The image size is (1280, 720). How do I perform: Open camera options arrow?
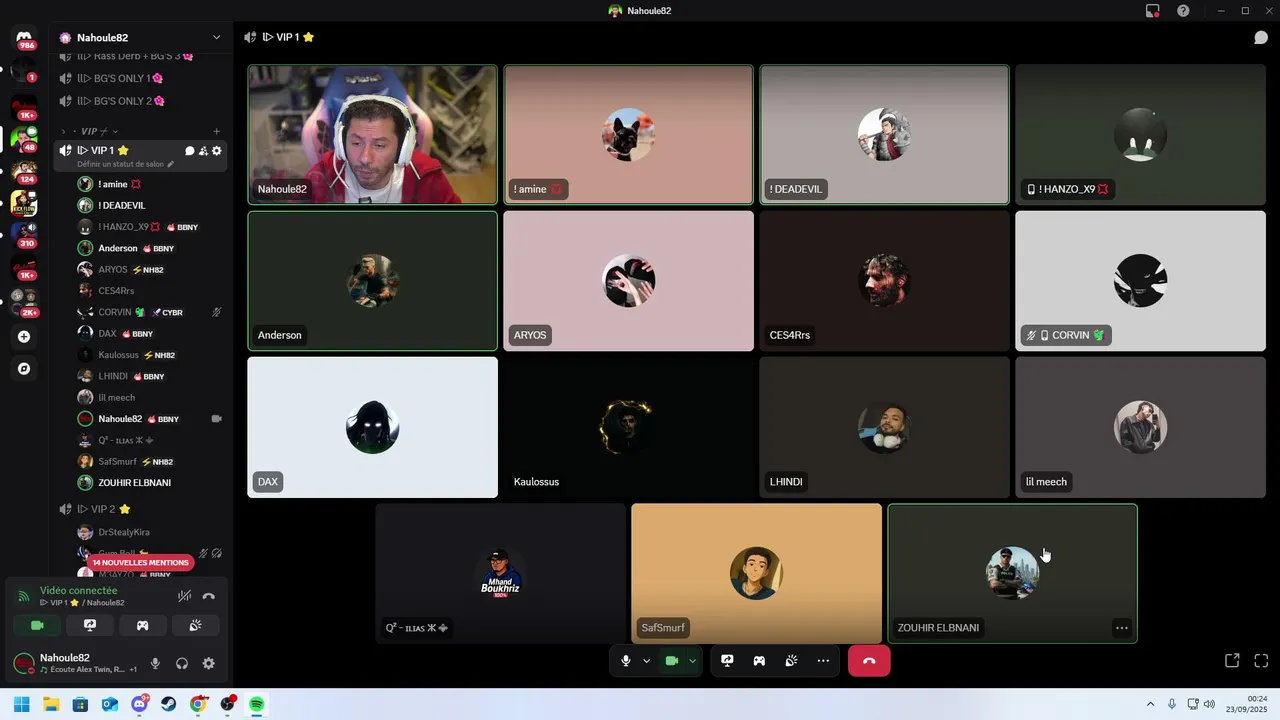(692, 661)
